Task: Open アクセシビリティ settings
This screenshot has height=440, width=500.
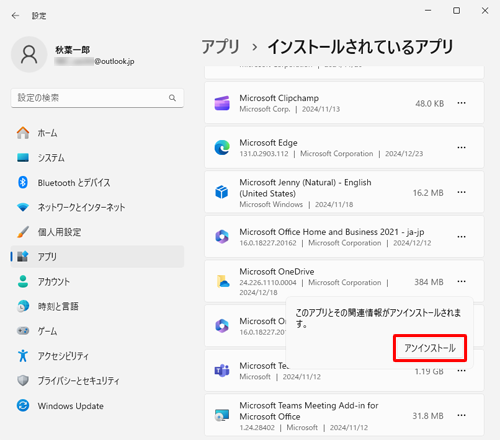Action: [x=97, y=356]
